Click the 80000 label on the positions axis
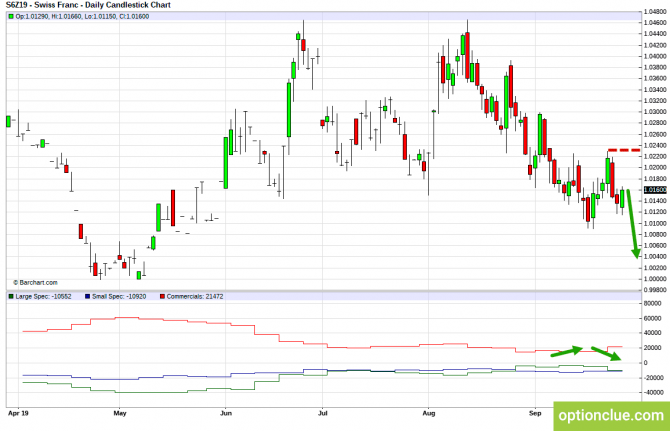 pos(652,303)
